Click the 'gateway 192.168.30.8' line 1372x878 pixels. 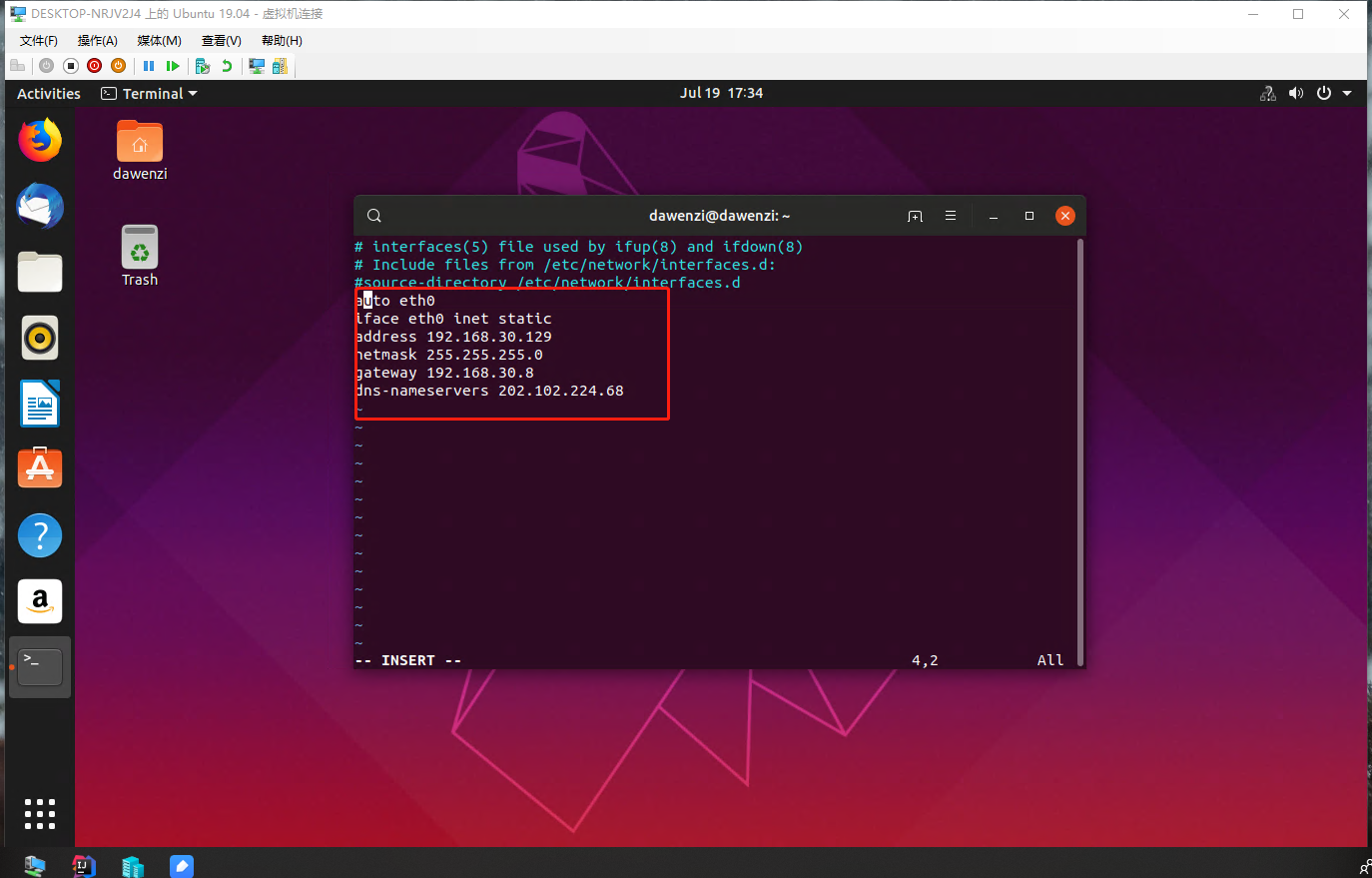[444, 373]
